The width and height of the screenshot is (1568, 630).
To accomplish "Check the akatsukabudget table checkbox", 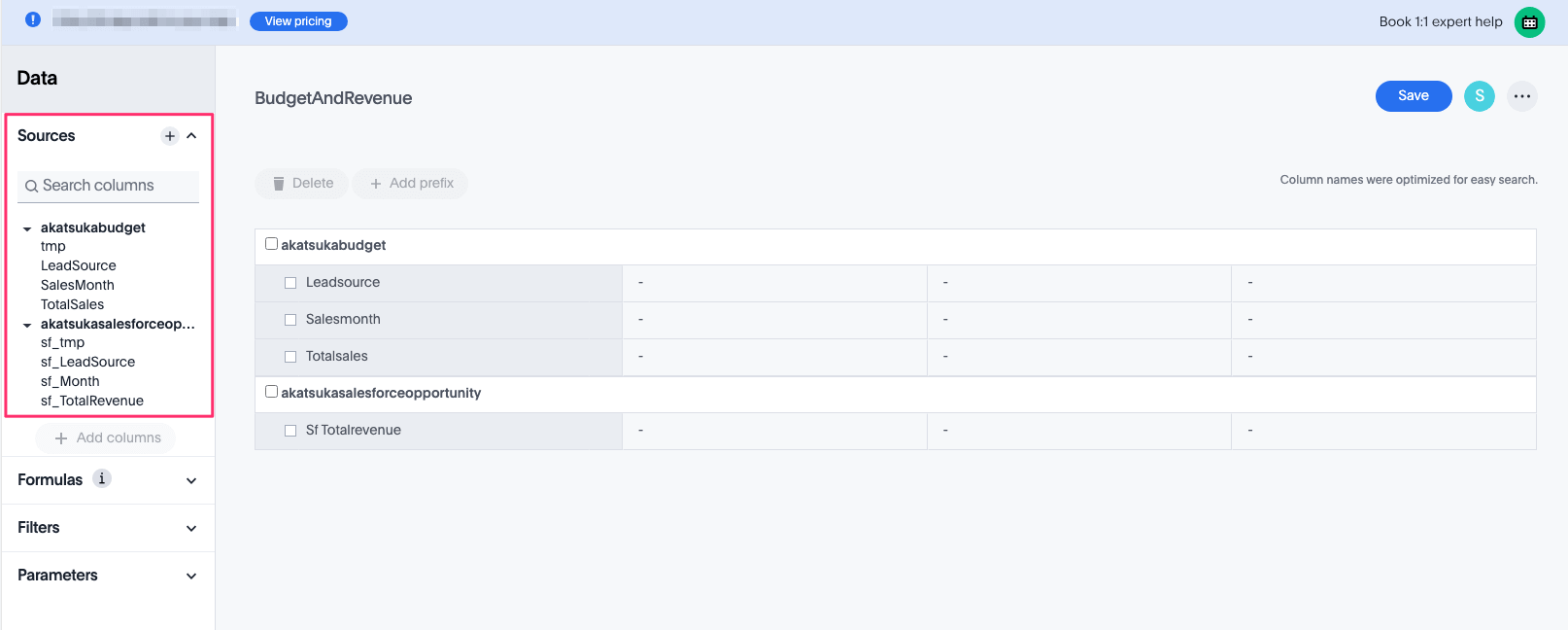I will coord(272,244).
